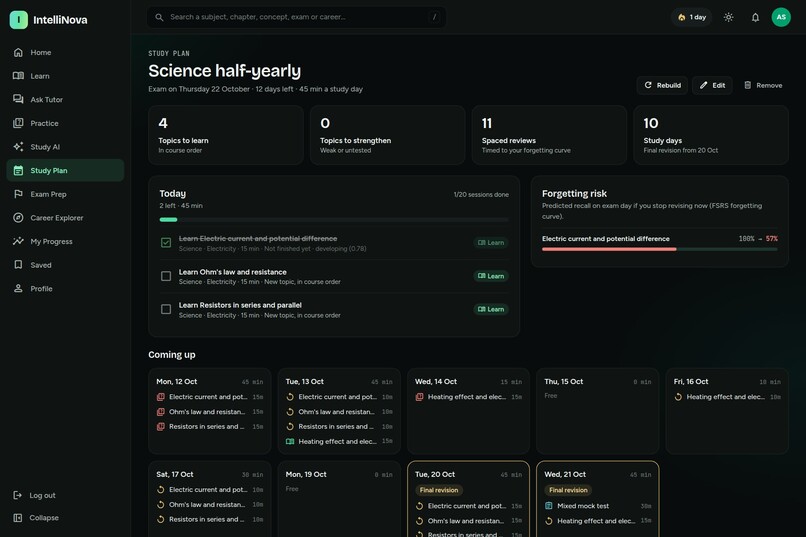Click the Exam Prep flag icon
Screen dimensions: 806x537
click(19, 194)
